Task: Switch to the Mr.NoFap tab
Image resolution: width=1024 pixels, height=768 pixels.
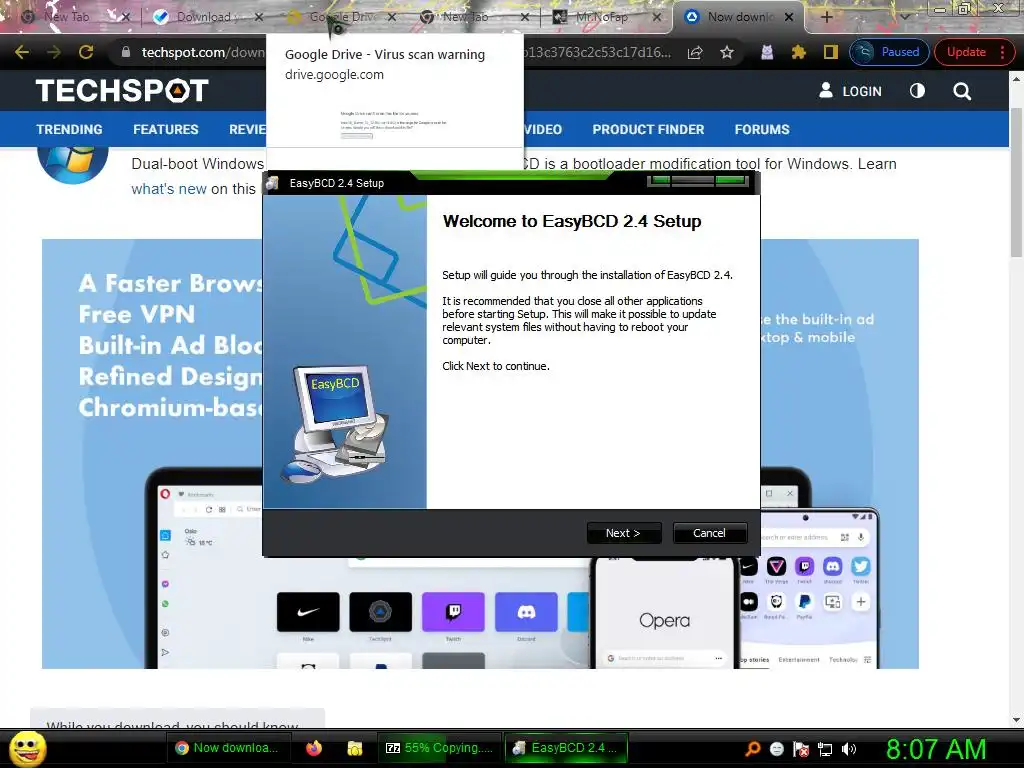Action: click(601, 17)
